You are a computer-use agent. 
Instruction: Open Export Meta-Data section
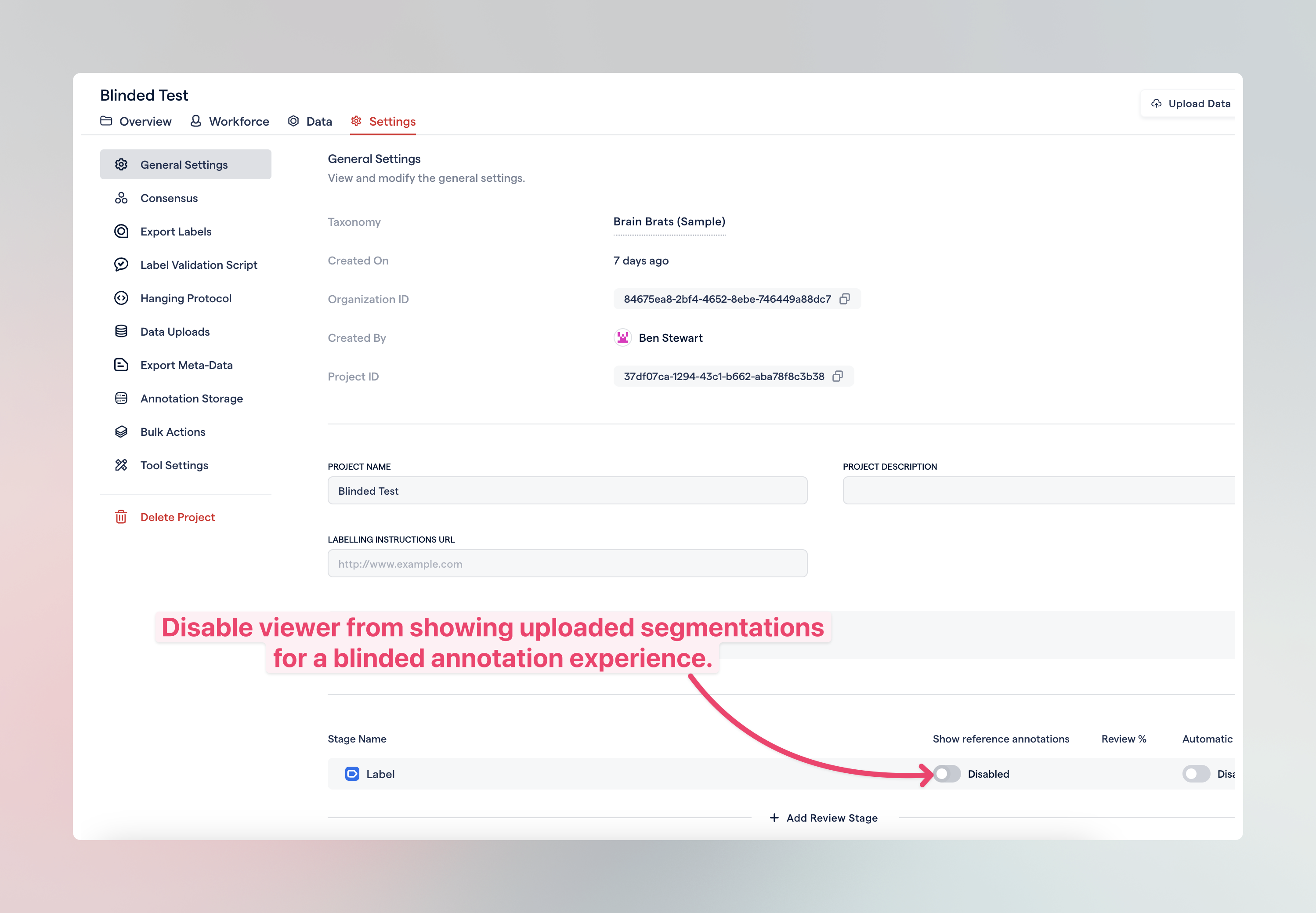[185, 365]
